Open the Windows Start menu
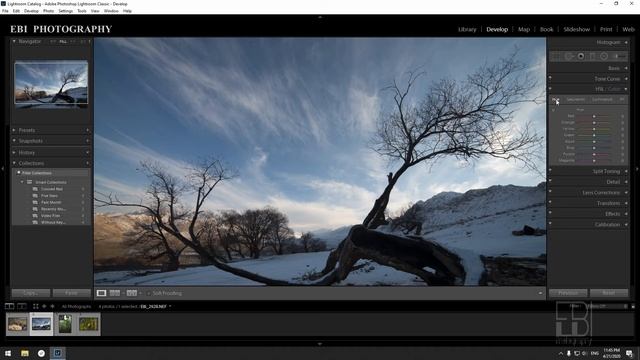This screenshot has width=640, height=360. point(8,353)
